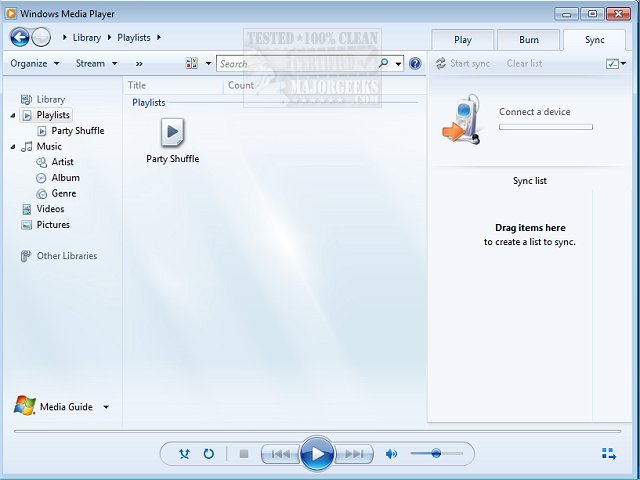Click into the Search input field
Screen dimensions: 640x480
click(x=298, y=64)
